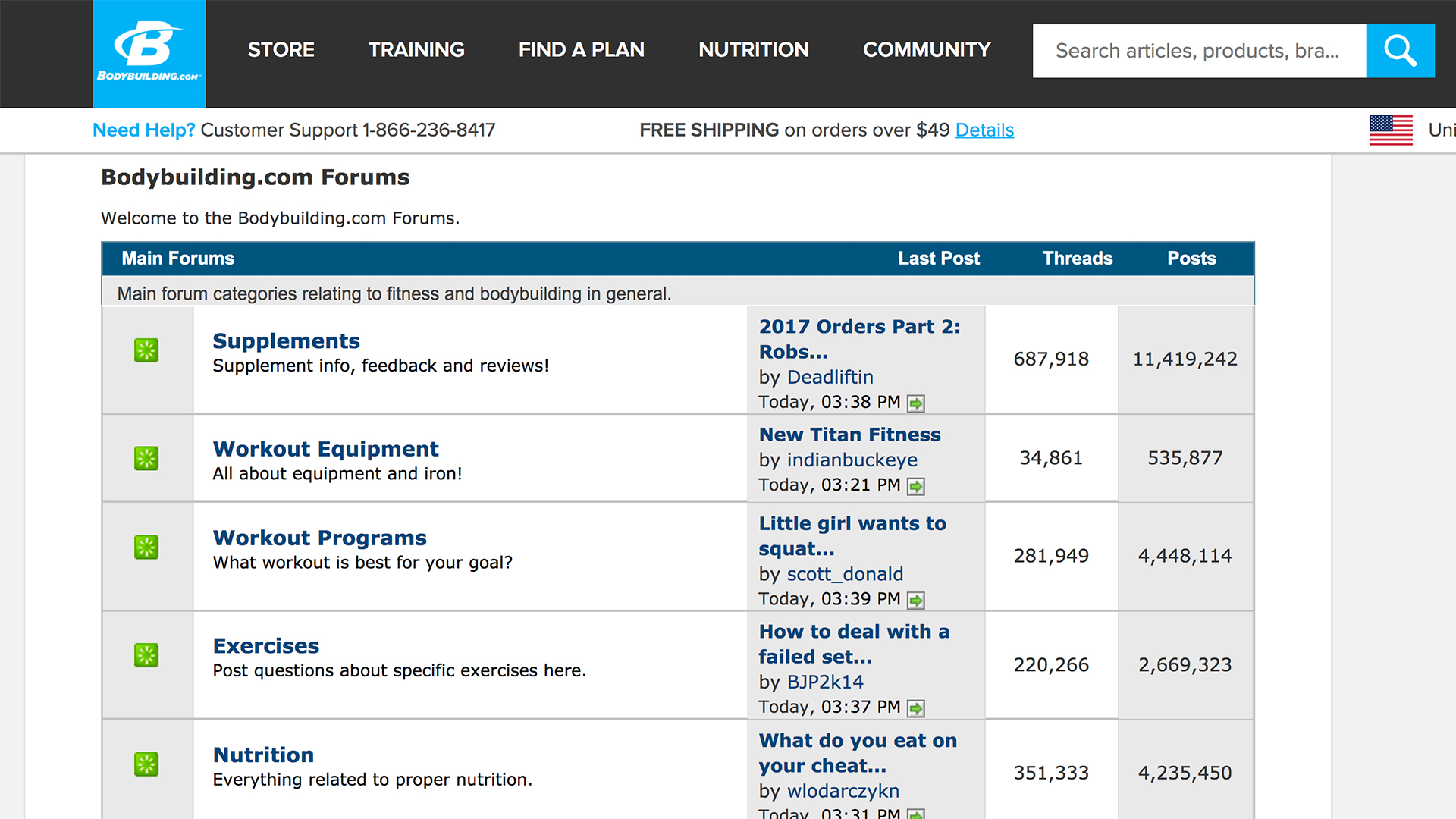1456x819 pixels.
Task: View user profile of indianbuckeye
Action: 852,460
